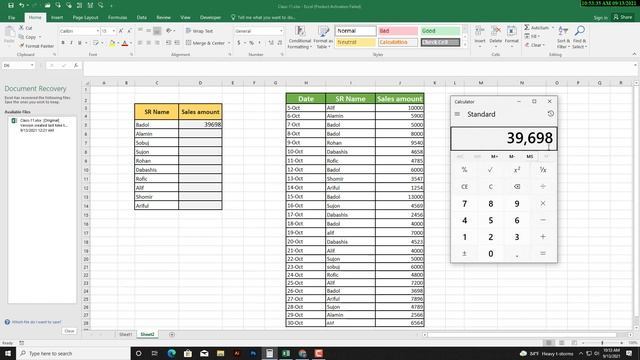The image size is (640, 360).
Task: Switch to the Sheet1 worksheet tab
Action: tap(125, 334)
